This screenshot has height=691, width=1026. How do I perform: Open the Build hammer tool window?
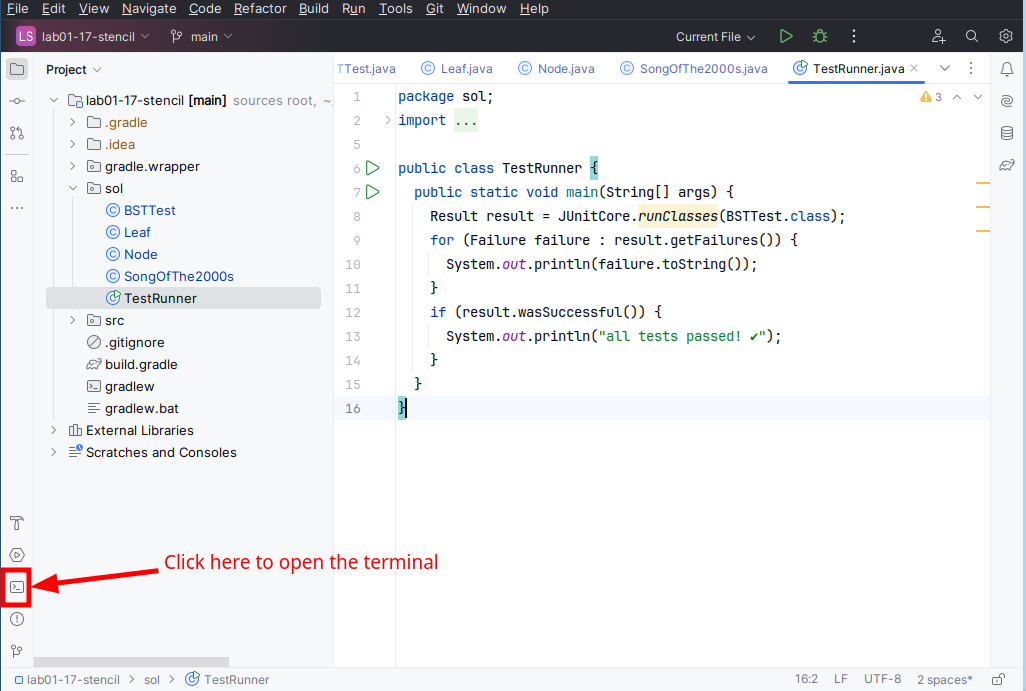17,523
